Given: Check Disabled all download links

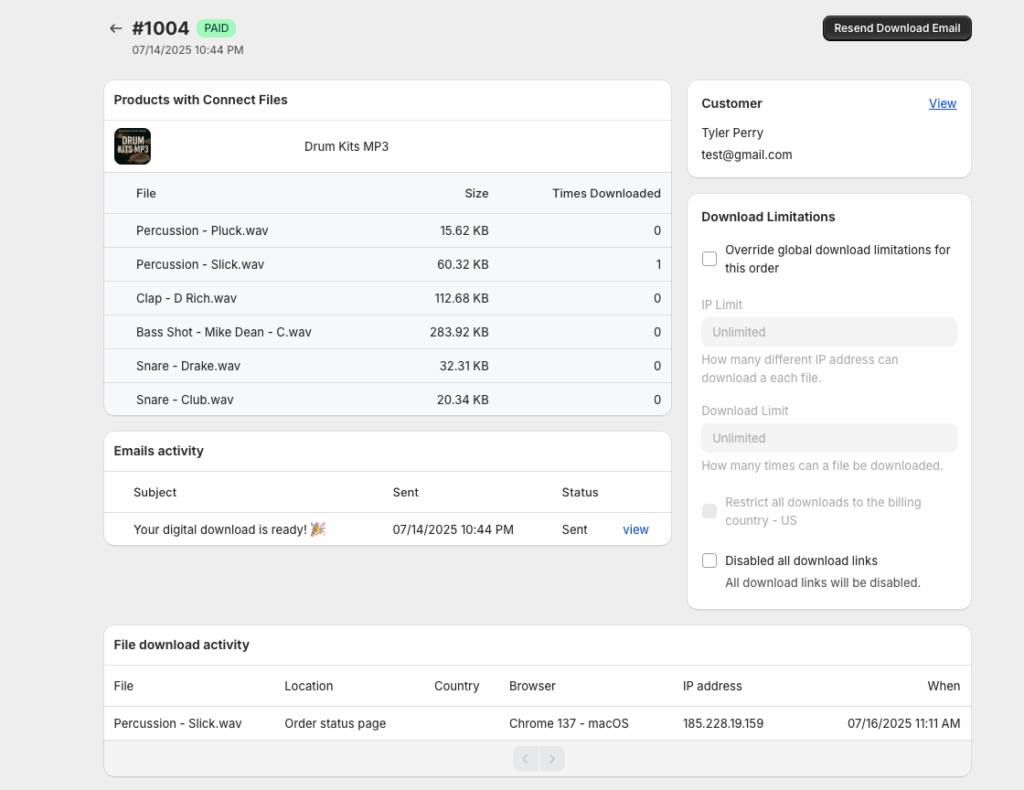Looking at the screenshot, I should point(709,560).
